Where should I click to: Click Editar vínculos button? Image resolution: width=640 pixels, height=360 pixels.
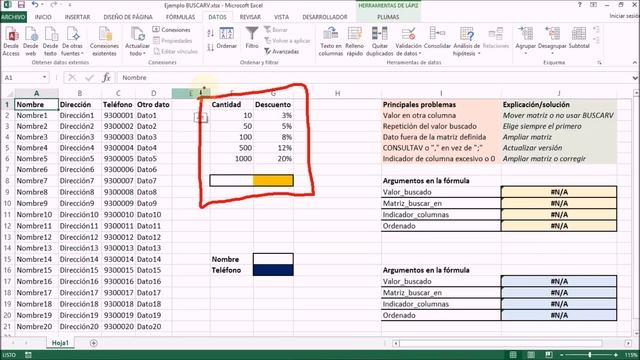tap(176, 51)
